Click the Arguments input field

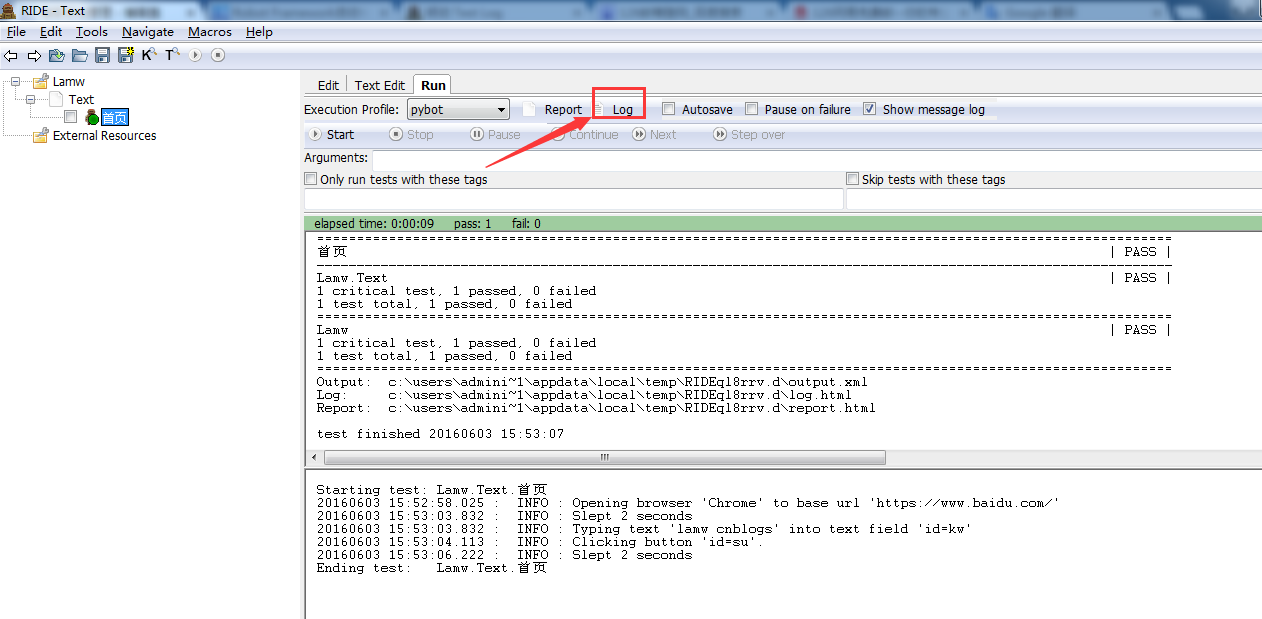point(817,158)
